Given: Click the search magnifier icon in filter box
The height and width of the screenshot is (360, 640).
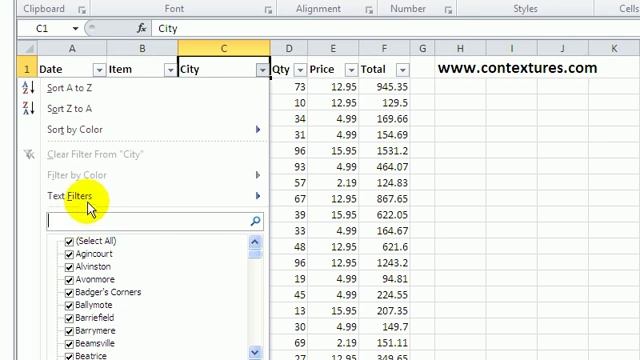Looking at the screenshot, I should [x=256, y=221].
